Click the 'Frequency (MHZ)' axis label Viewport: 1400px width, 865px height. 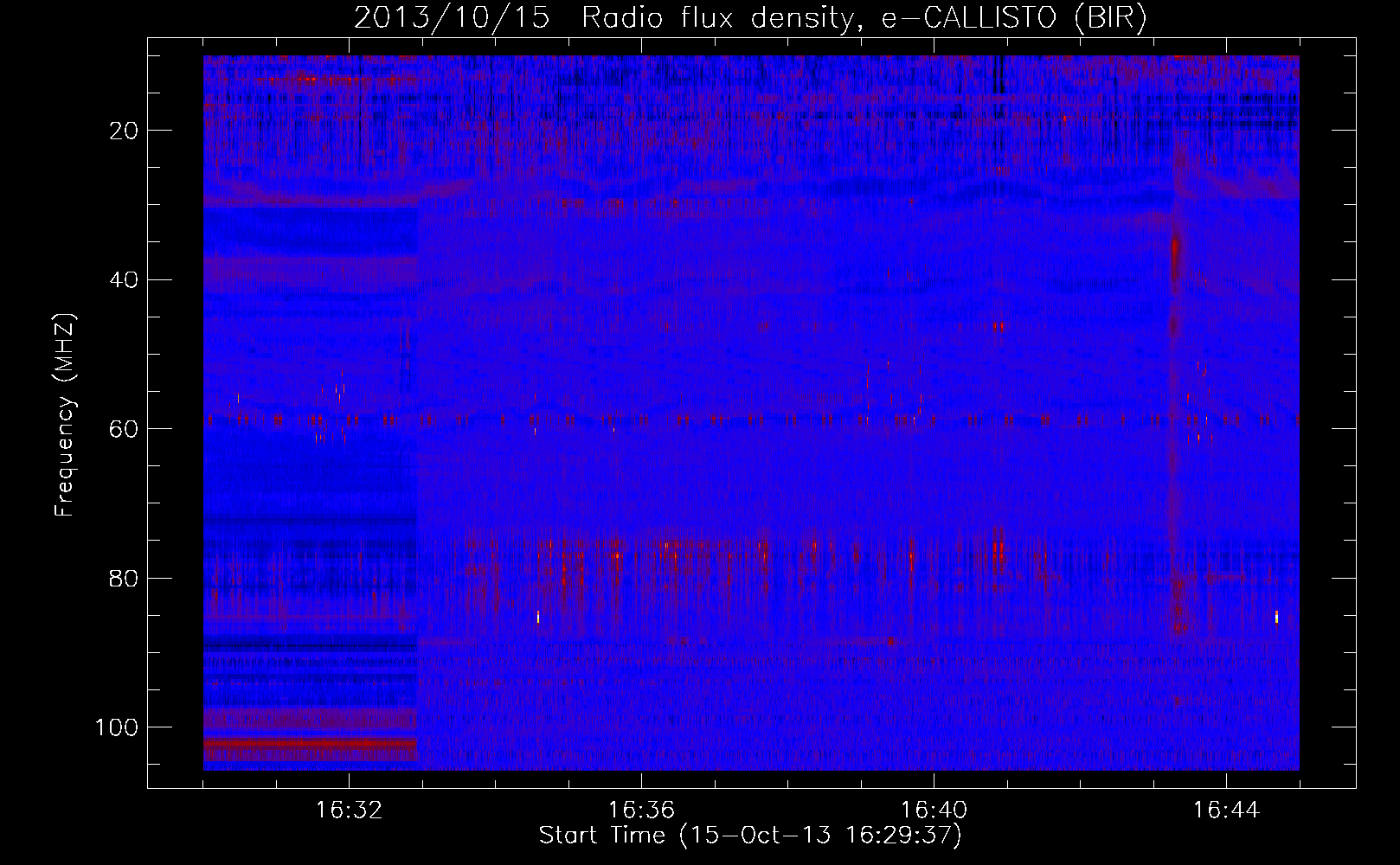65,415
